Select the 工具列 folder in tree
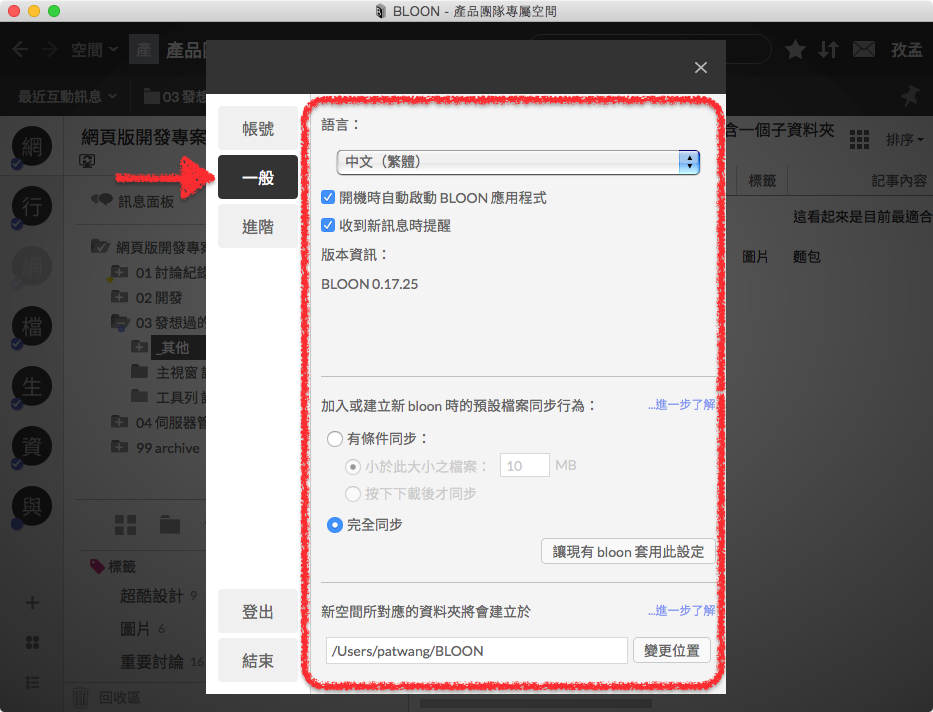 click(168, 397)
